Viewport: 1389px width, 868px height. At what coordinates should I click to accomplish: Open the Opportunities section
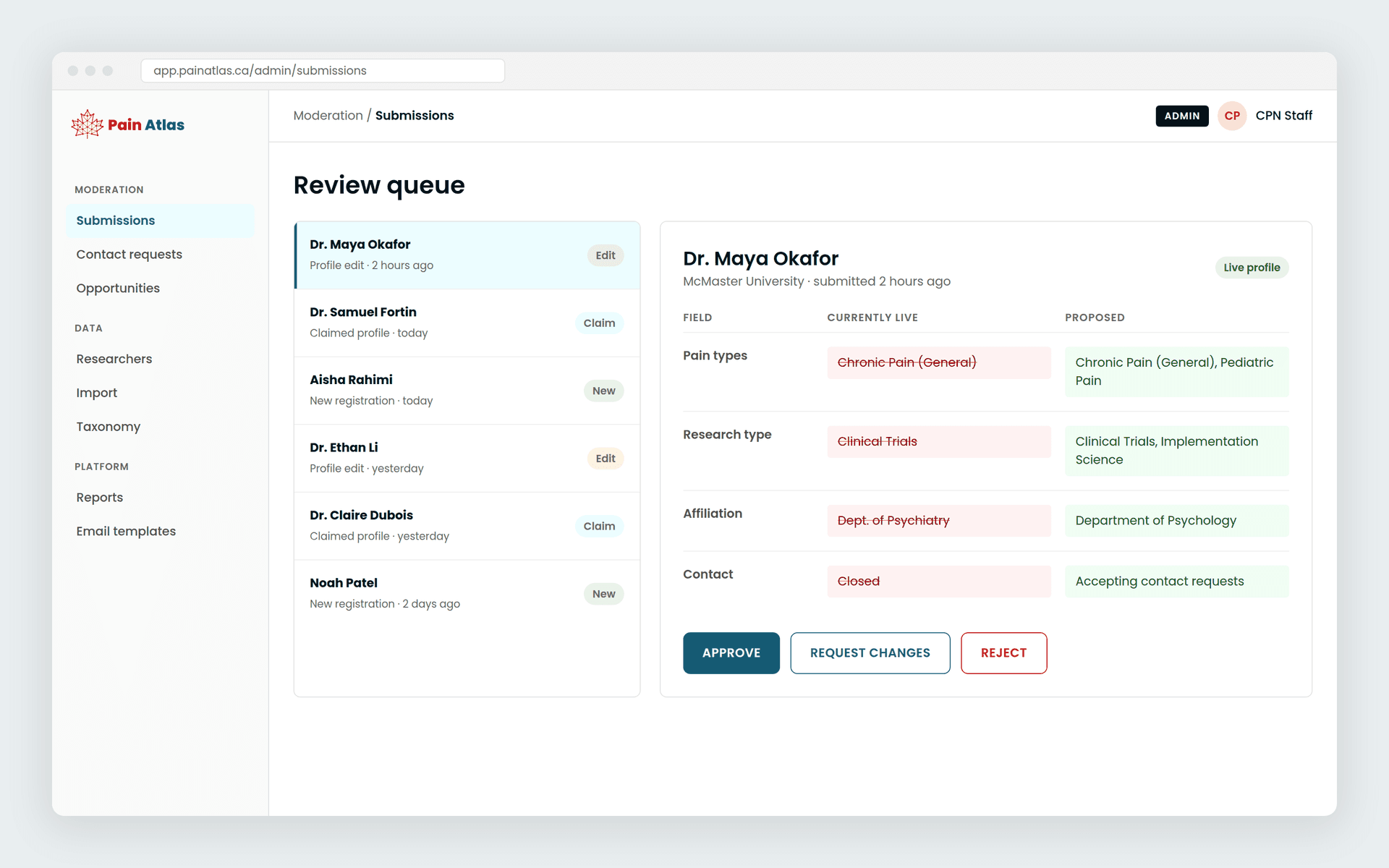tap(160, 288)
